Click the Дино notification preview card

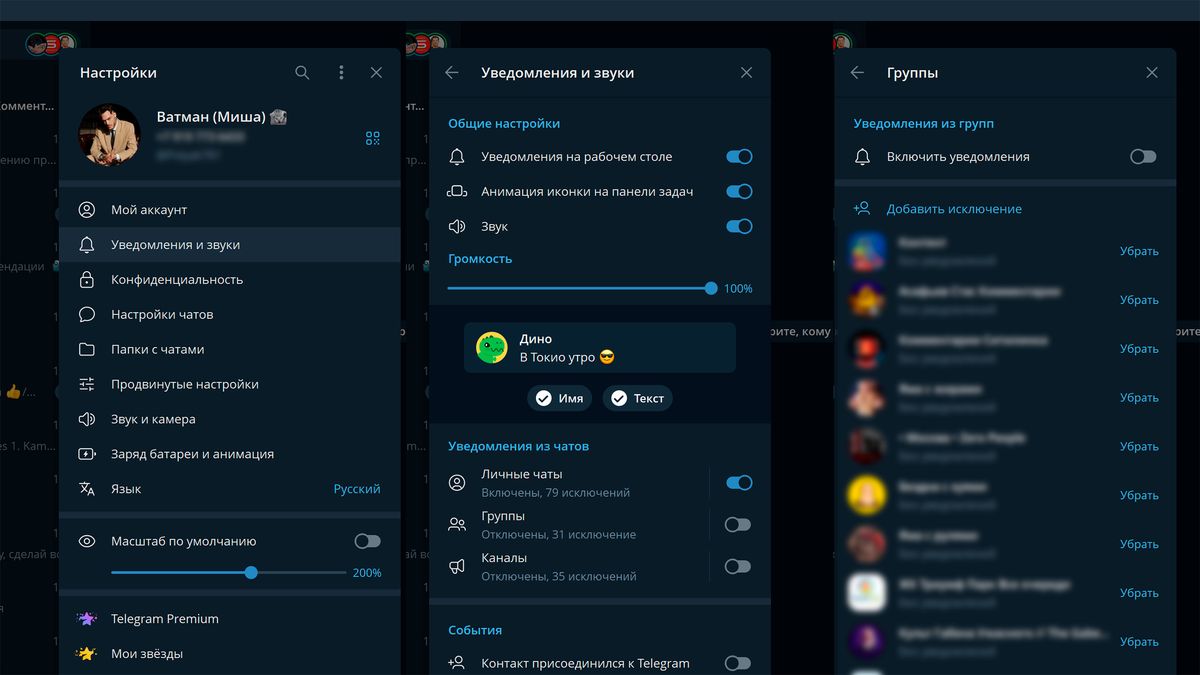[599, 347]
